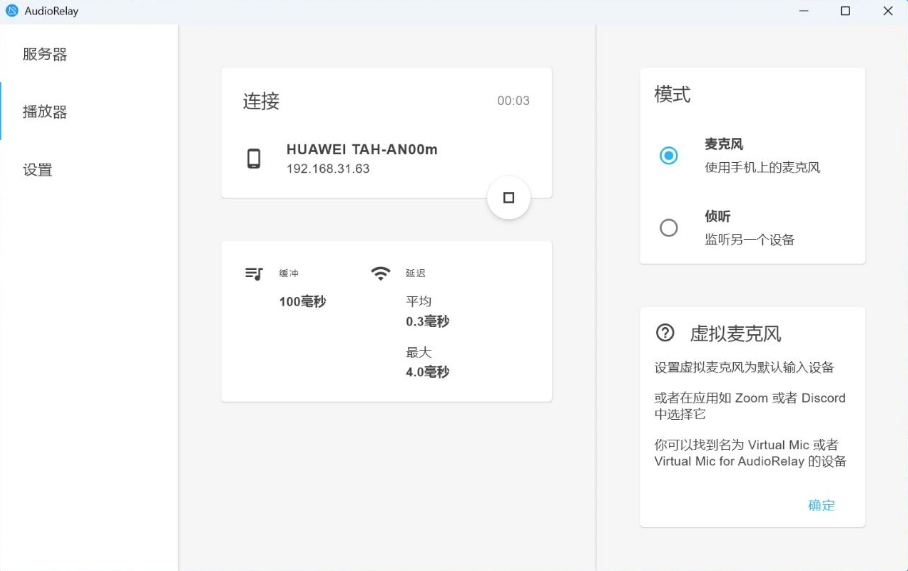Click the connection timer 00:03
908x571 pixels.
click(513, 101)
